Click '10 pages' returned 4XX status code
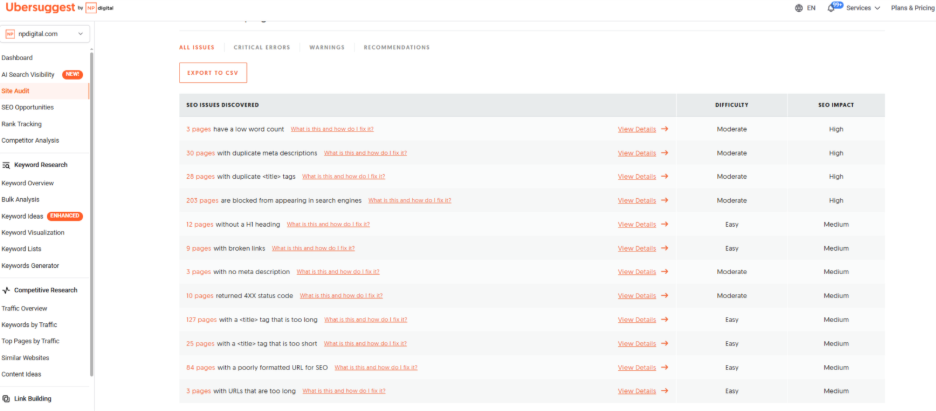Image resolution: width=936 pixels, height=411 pixels. [199, 296]
